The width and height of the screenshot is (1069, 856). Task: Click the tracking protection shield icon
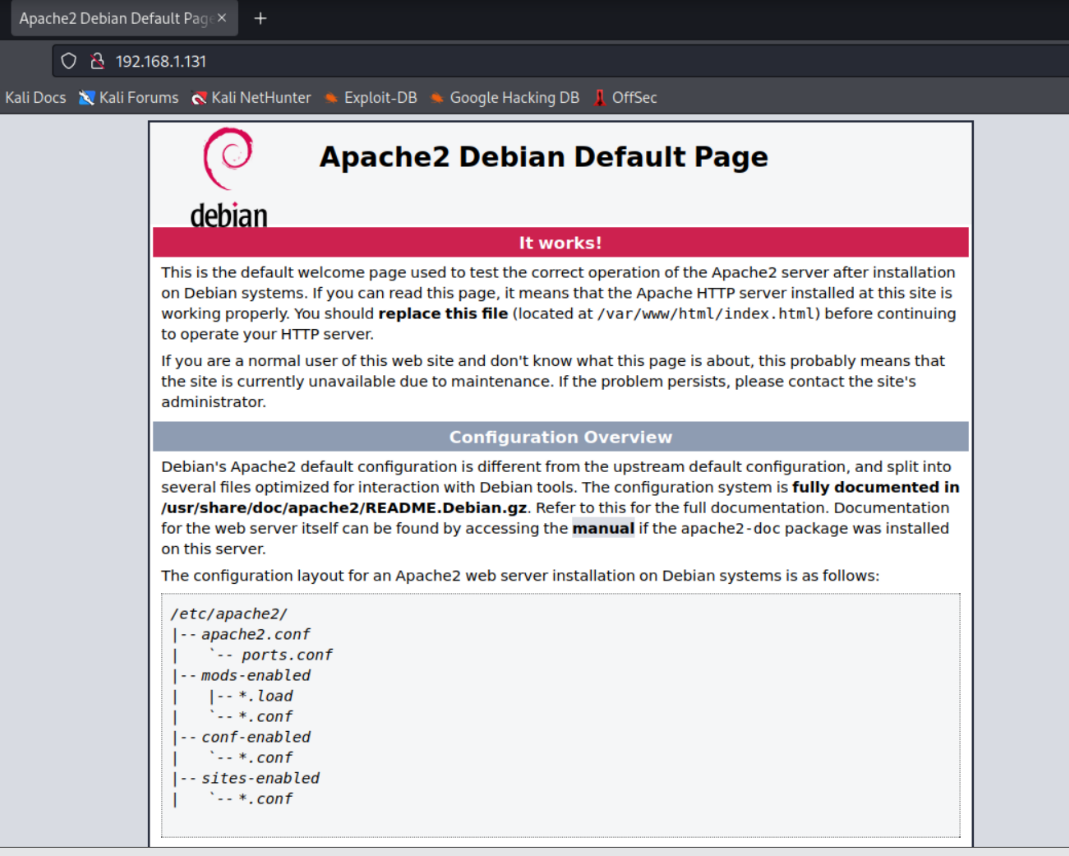[x=69, y=61]
